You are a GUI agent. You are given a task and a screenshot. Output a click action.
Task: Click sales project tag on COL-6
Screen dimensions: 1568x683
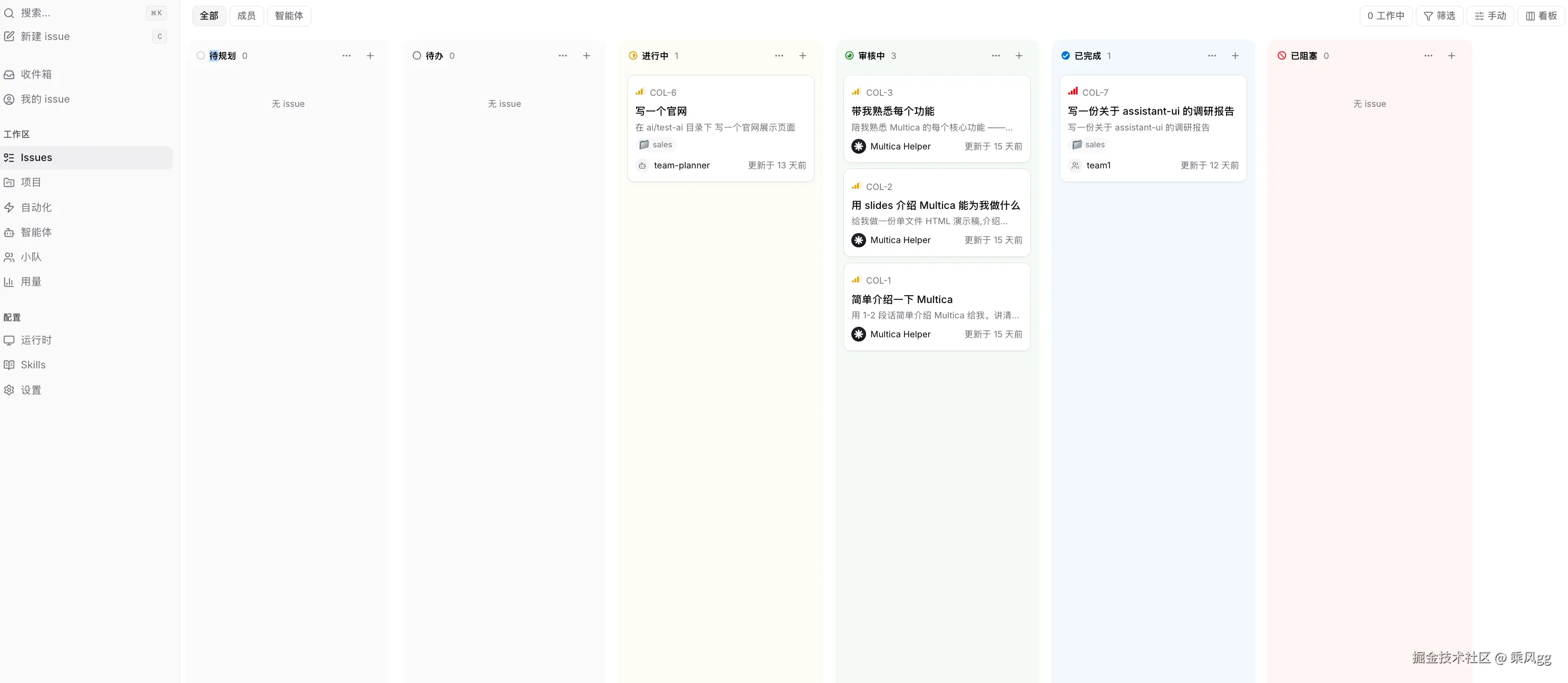pos(656,145)
